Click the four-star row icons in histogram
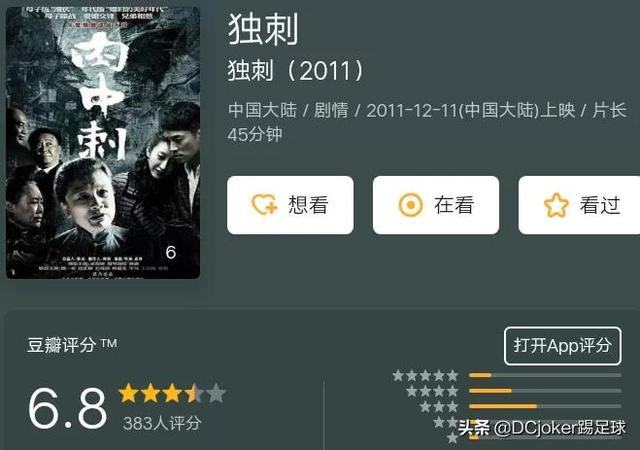The height and width of the screenshot is (450, 640). (432, 391)
